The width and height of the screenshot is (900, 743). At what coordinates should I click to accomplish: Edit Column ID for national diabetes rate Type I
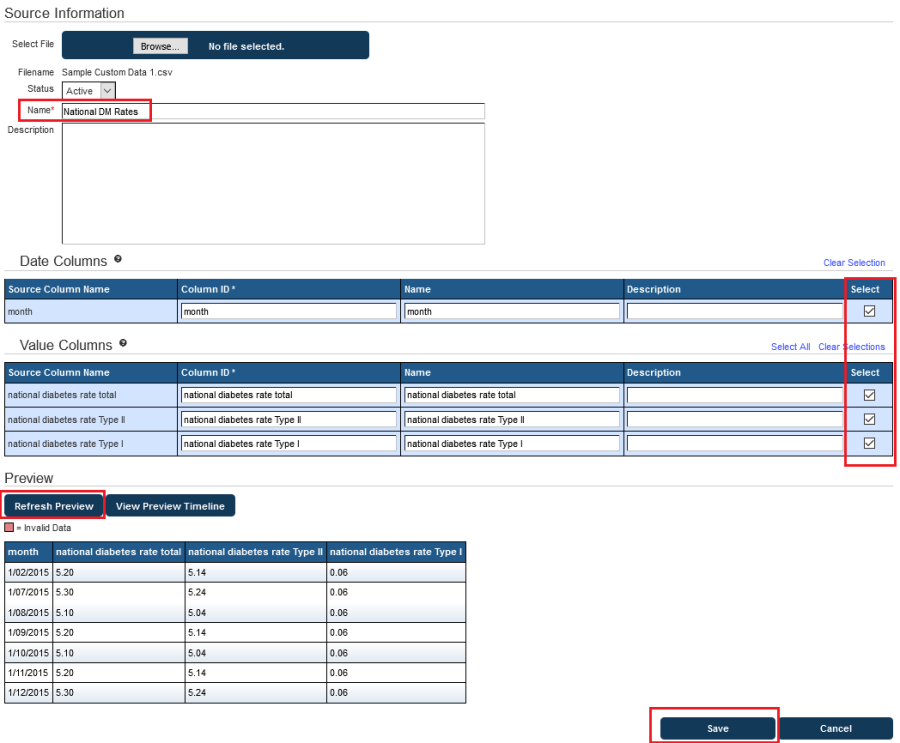click(x=289, y=444)
